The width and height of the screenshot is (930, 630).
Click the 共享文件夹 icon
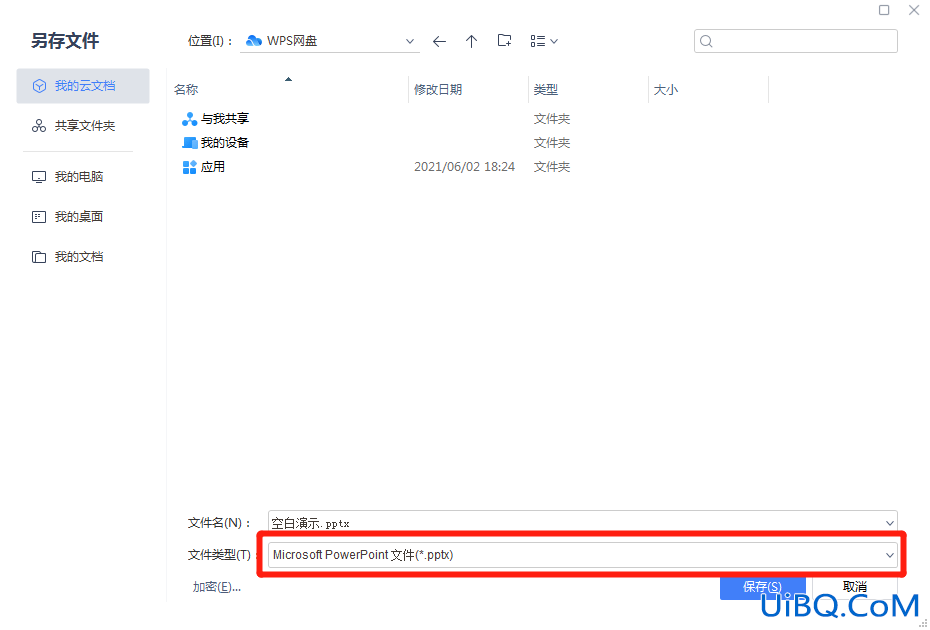(39, 126)
